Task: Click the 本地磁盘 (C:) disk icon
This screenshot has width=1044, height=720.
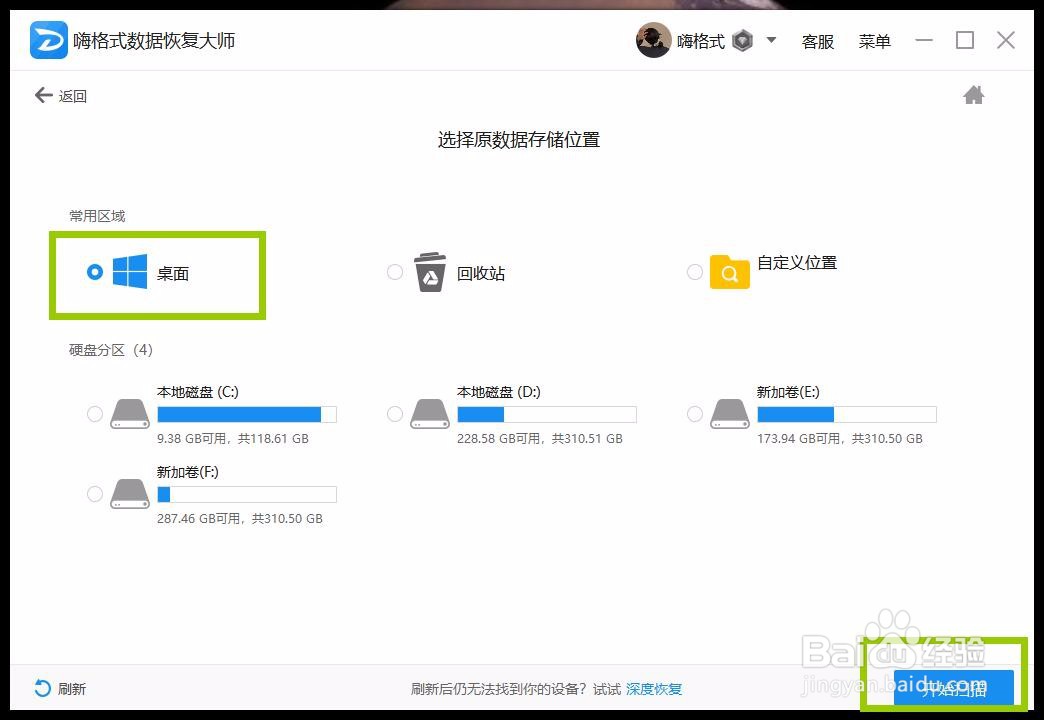Action: (129, 412)
